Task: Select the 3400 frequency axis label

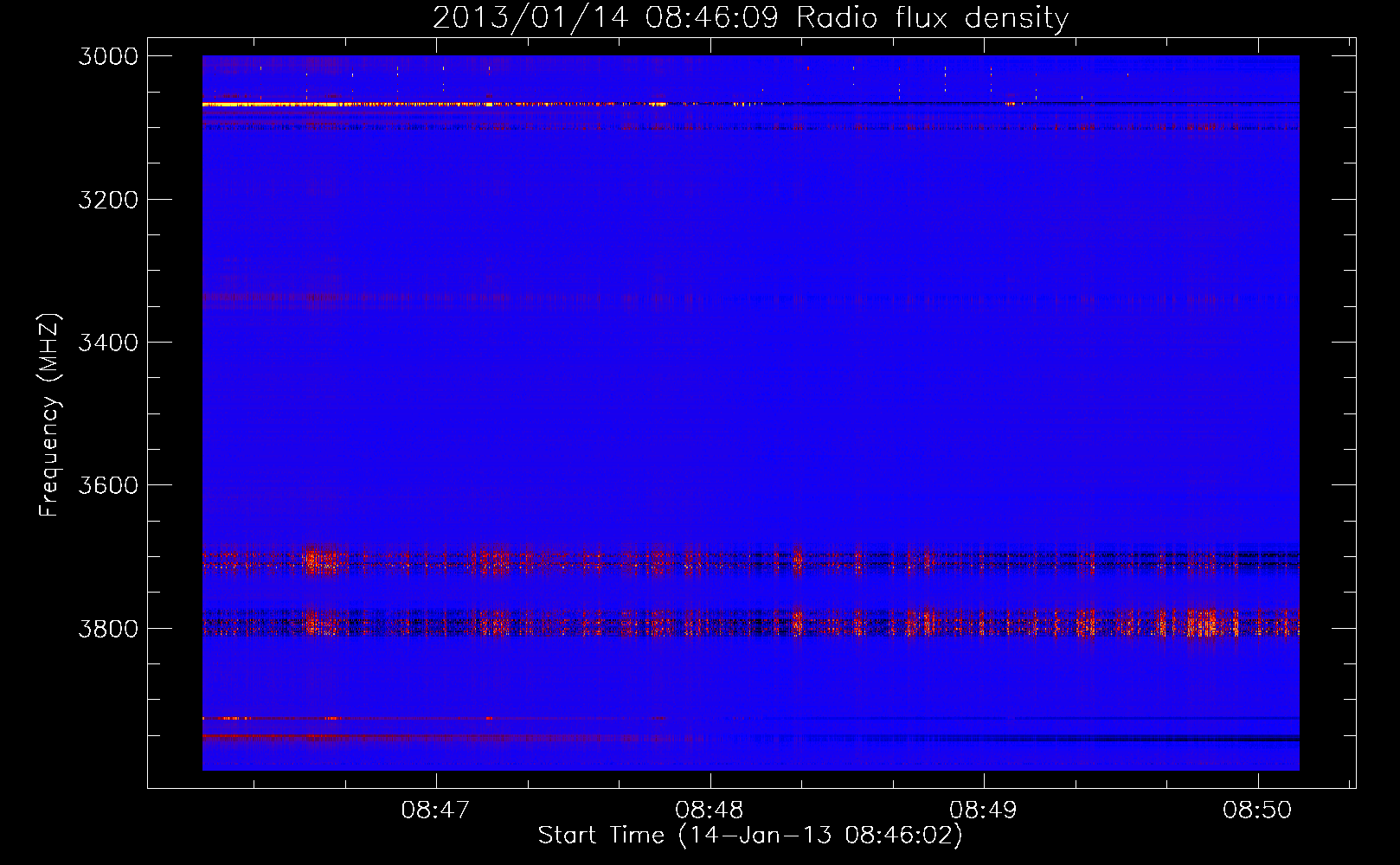Action: point(108,343)
